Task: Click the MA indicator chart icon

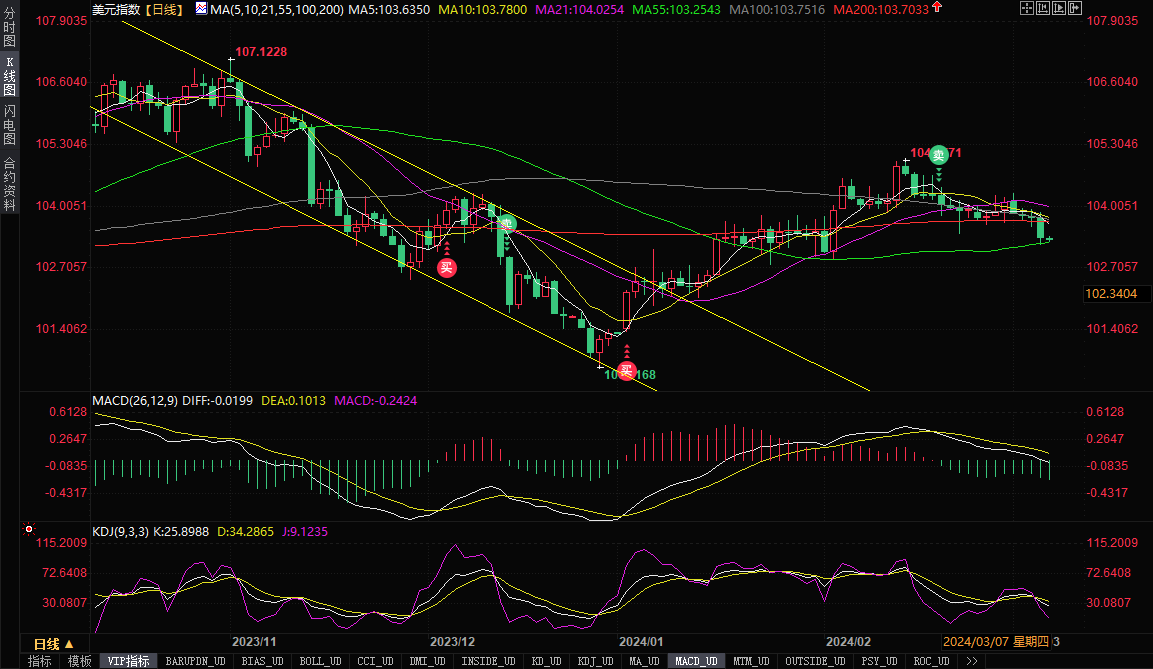Action: (x=201, y=9)
